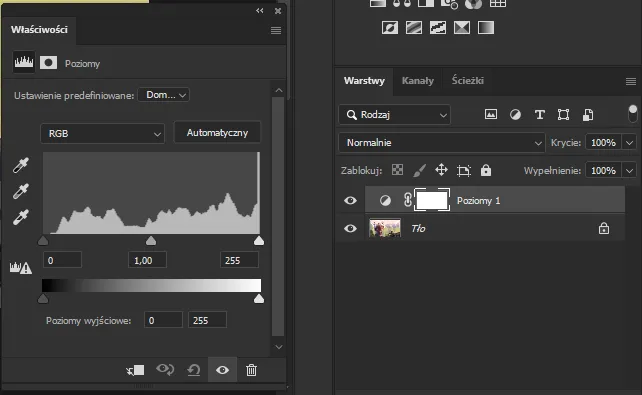Click the Automatyczny button

(217, 133)
